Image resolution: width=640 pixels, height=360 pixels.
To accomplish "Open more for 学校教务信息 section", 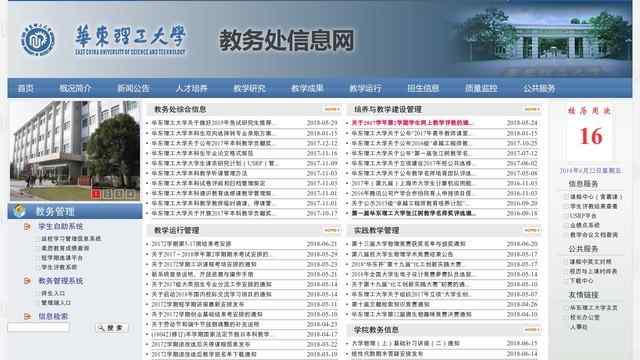I will pos(531,330).
